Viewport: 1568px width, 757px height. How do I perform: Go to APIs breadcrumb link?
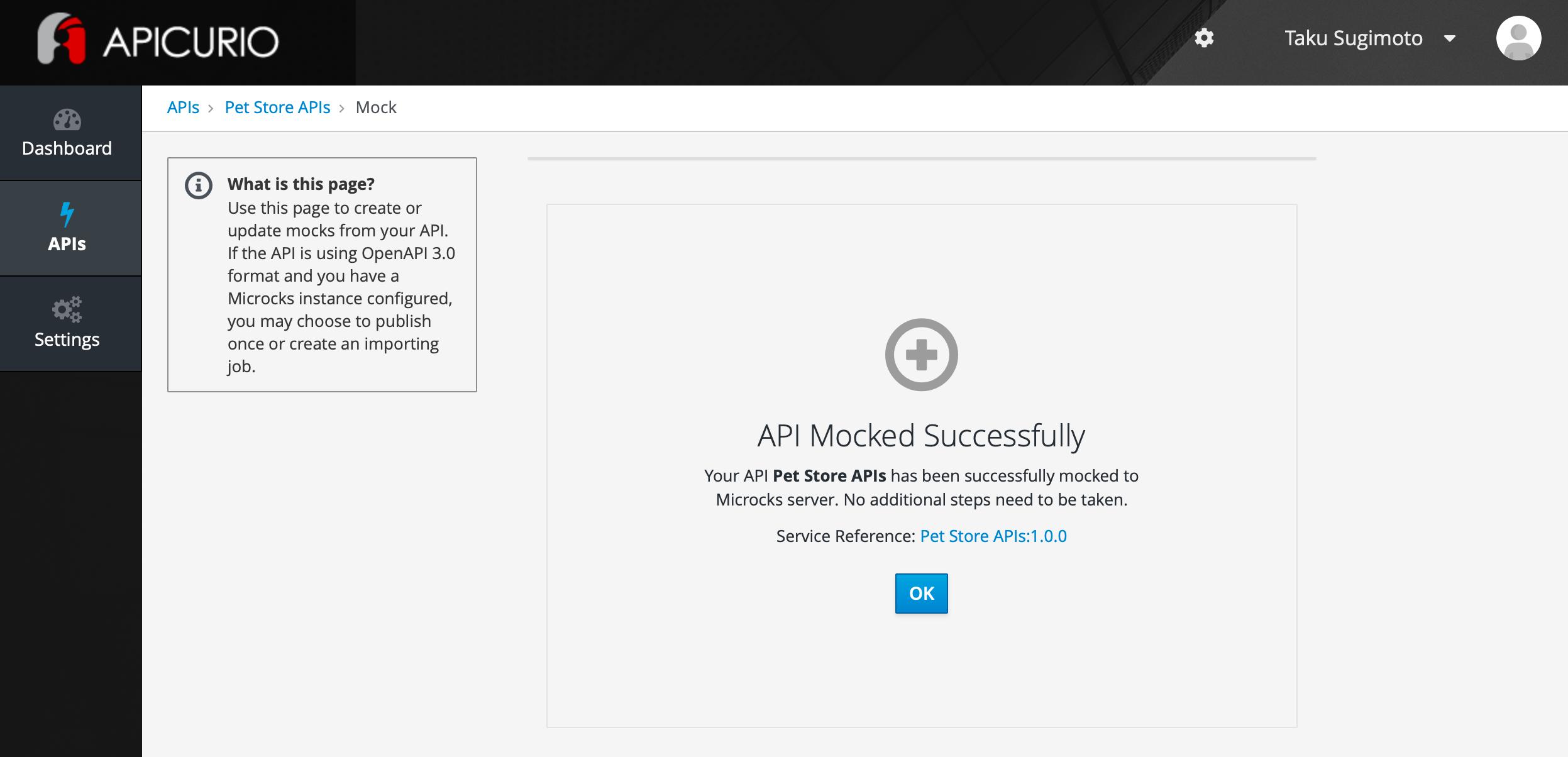point(183,108)
